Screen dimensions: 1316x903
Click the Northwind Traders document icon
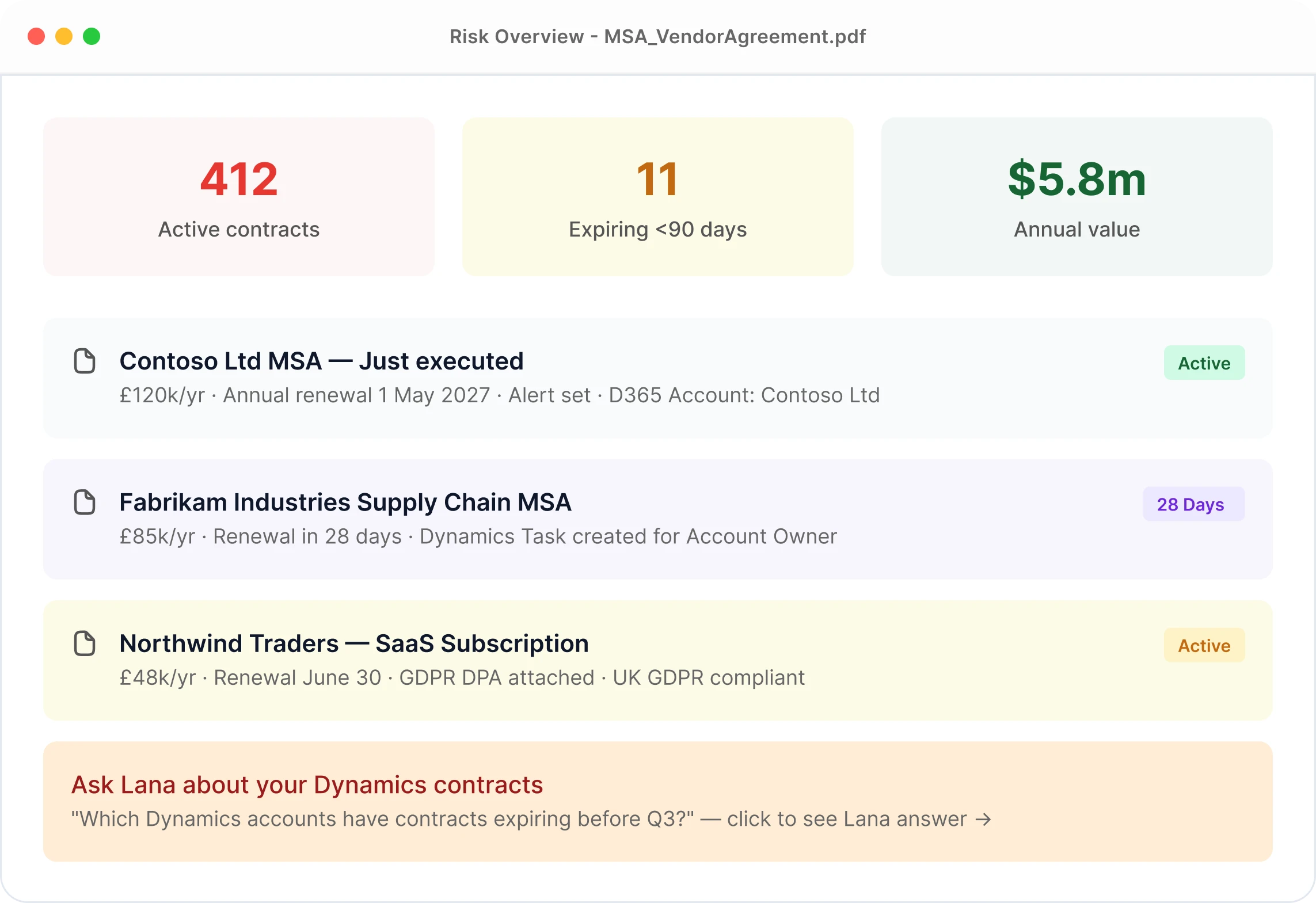85,643
